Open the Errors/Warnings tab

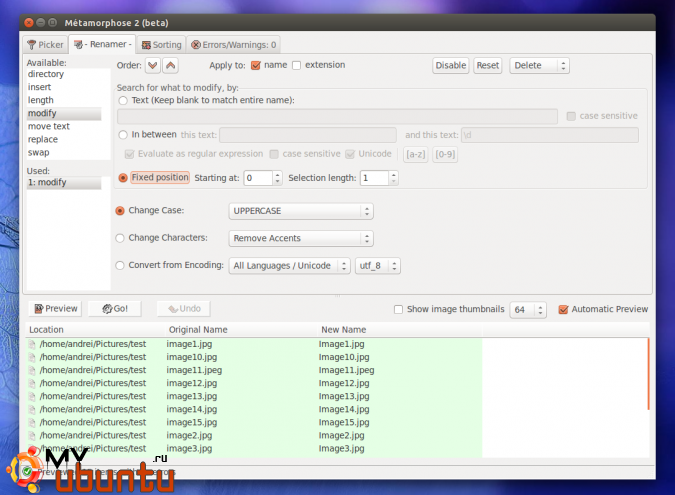(x=234, y=44)
